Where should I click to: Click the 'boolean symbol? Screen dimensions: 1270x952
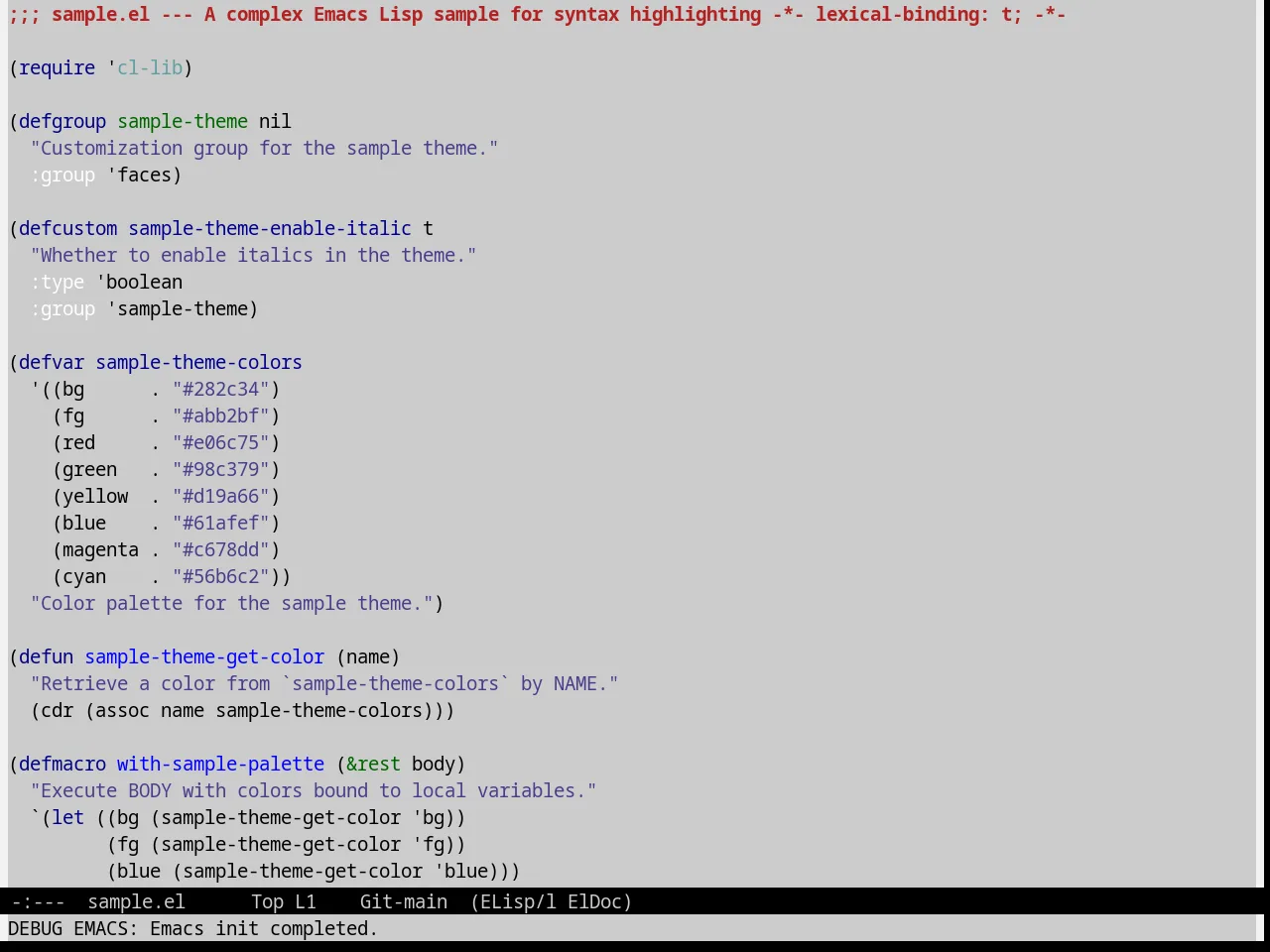[139, 282]
